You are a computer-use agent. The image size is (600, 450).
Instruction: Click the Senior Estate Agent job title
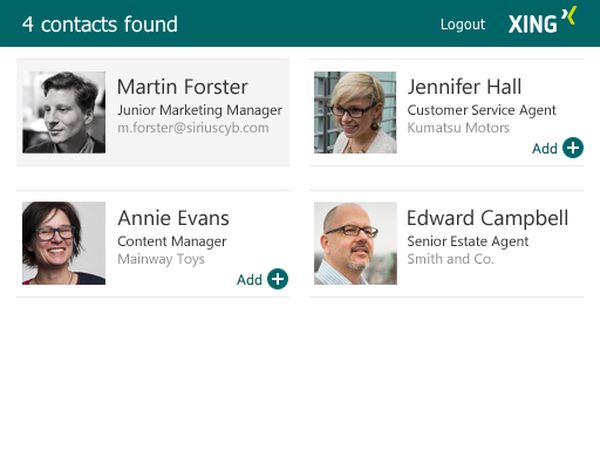[x=468, y=242]
